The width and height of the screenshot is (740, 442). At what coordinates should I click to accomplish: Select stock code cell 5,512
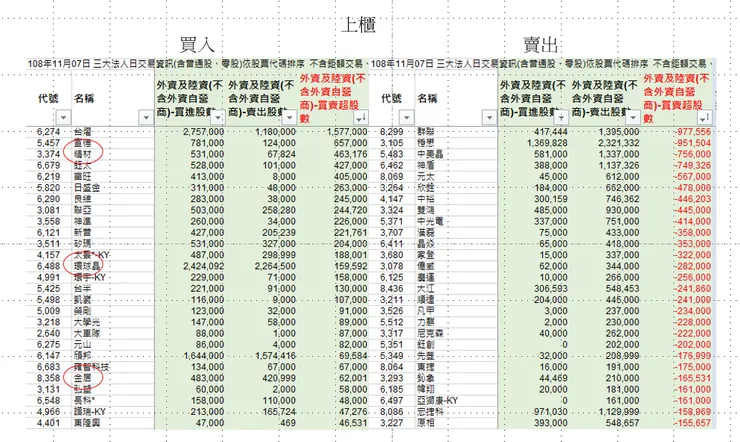click(x=392, y=322)
